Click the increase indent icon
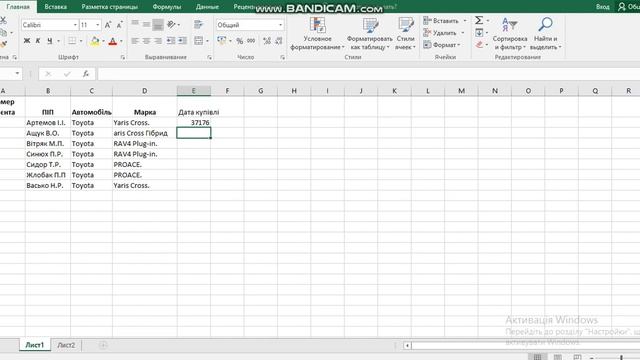The width and height of the screenshot is (640, 360). [x=182, y=41]
